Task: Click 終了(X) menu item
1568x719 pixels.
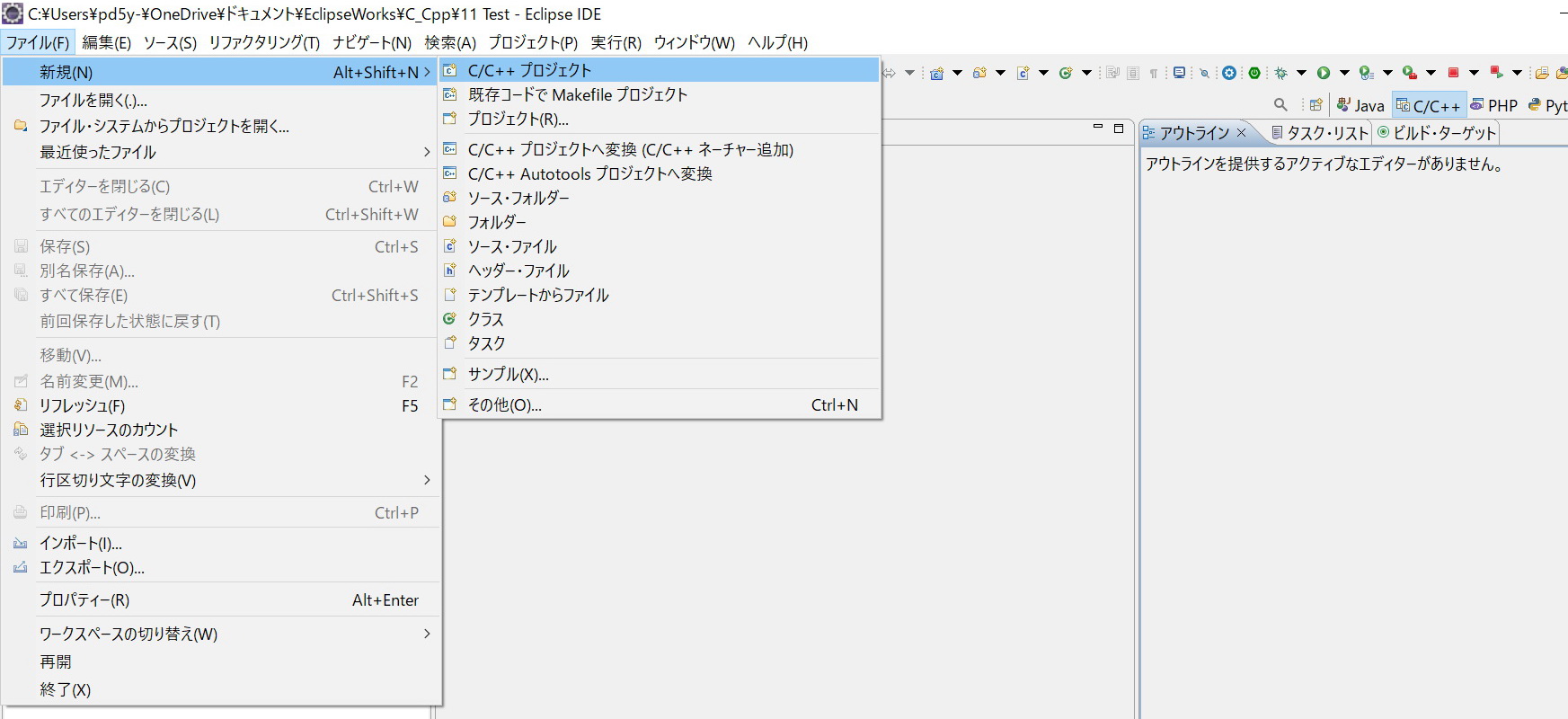Action: pyautogui.click(x=222, y=689)
